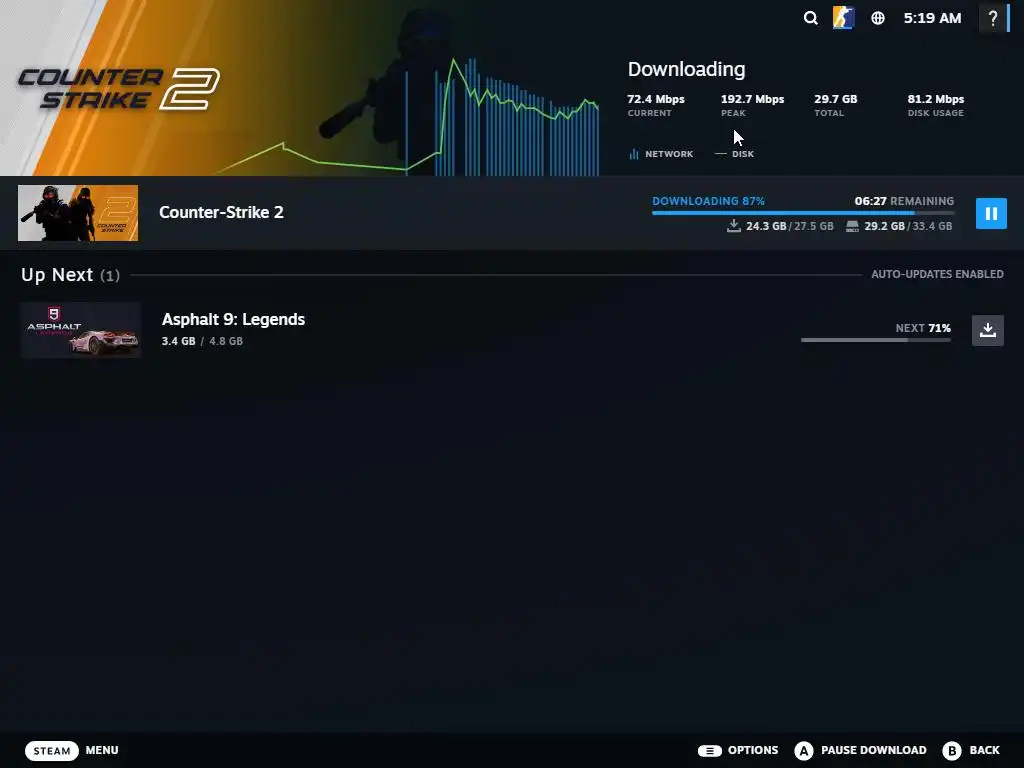Click the downloaded size arrow icon

tap(734, 226)
